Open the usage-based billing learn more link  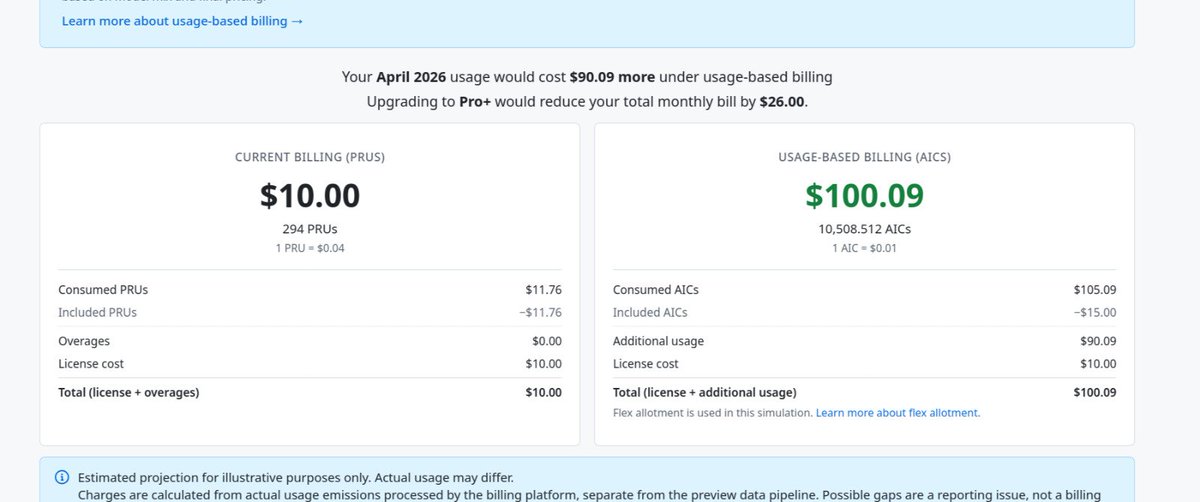(182, 21)
